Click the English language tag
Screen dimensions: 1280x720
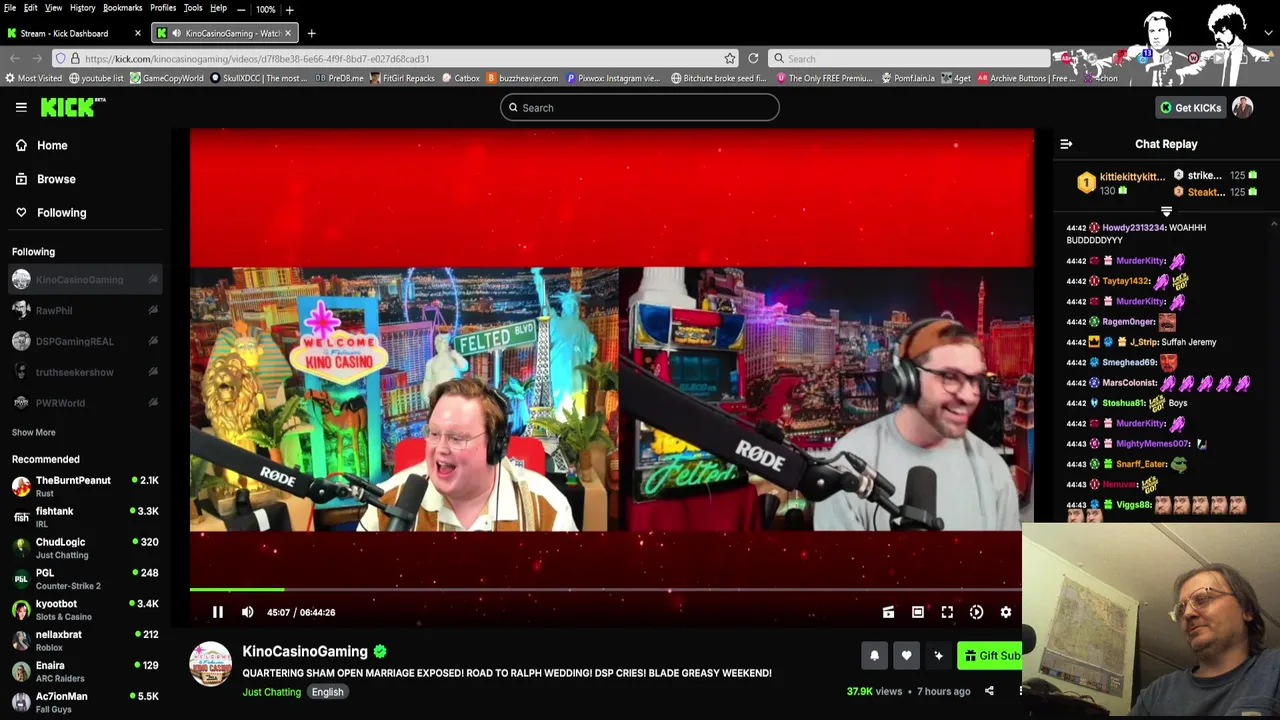[x=327, y=692]
